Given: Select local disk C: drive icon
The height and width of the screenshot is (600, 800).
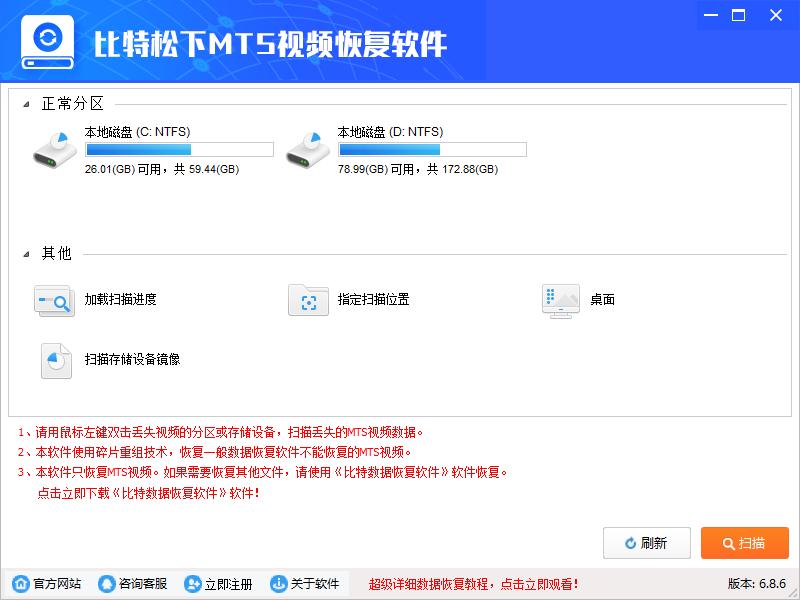Looking at the screenshot, I should [55, 151].
